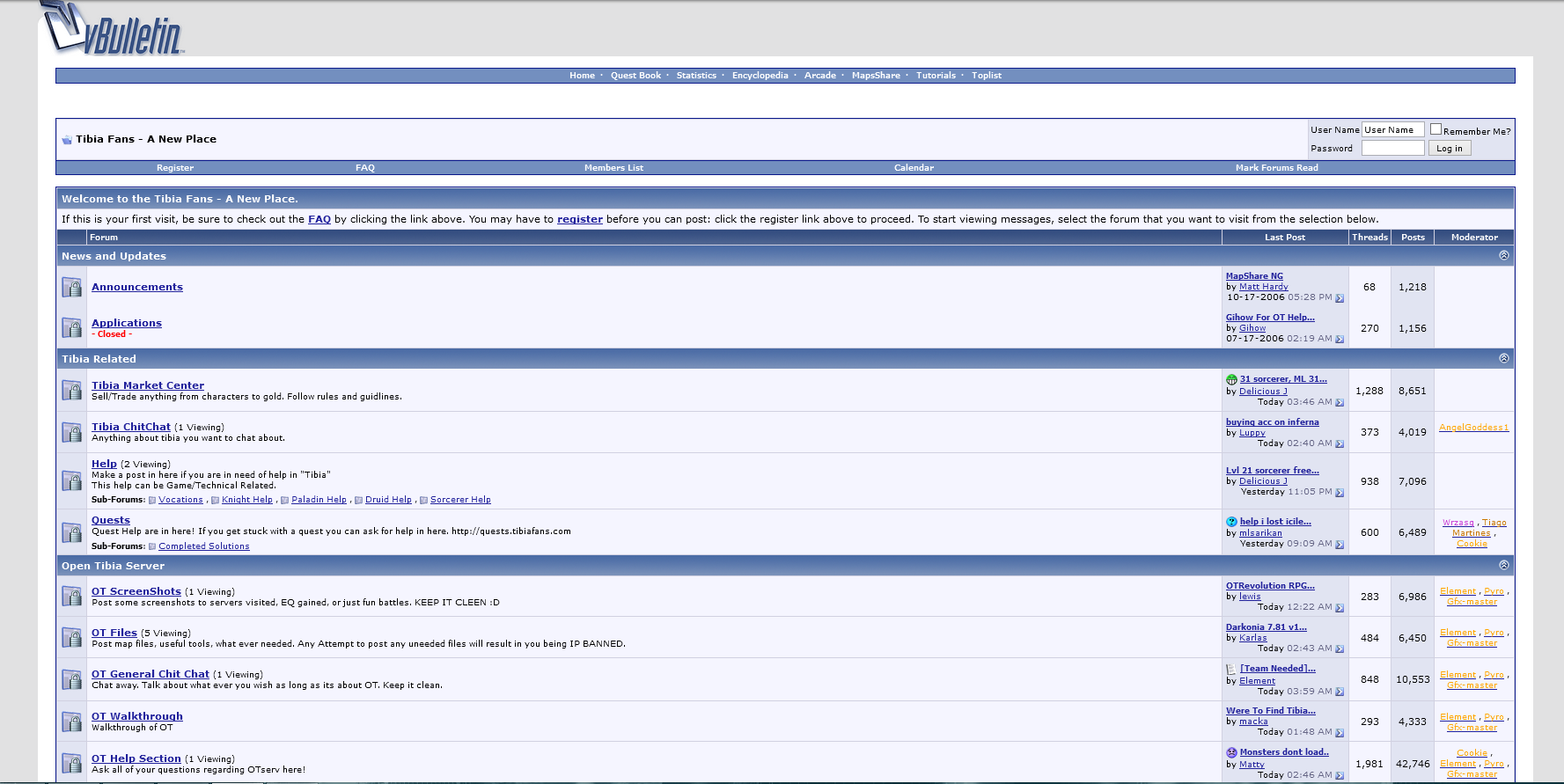Viewport: 1564px width, 784px height.
Task: Go to last post icon for help i lost icile
Action: [1340, 545]
